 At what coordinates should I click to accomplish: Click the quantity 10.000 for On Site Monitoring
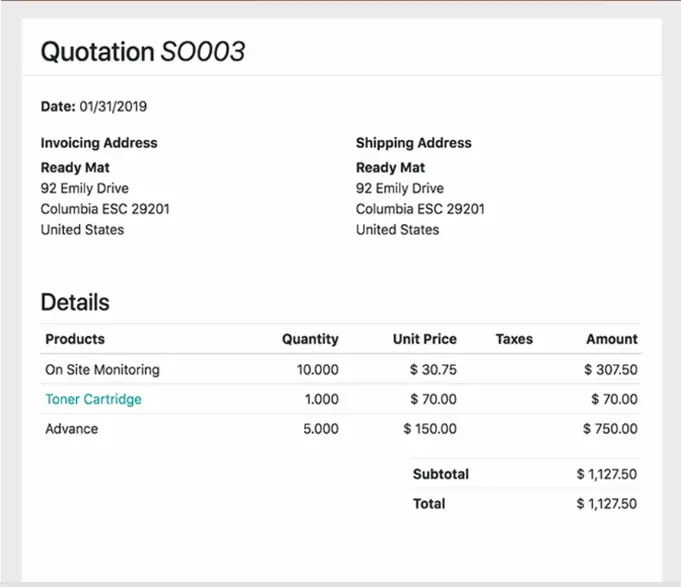317,369
